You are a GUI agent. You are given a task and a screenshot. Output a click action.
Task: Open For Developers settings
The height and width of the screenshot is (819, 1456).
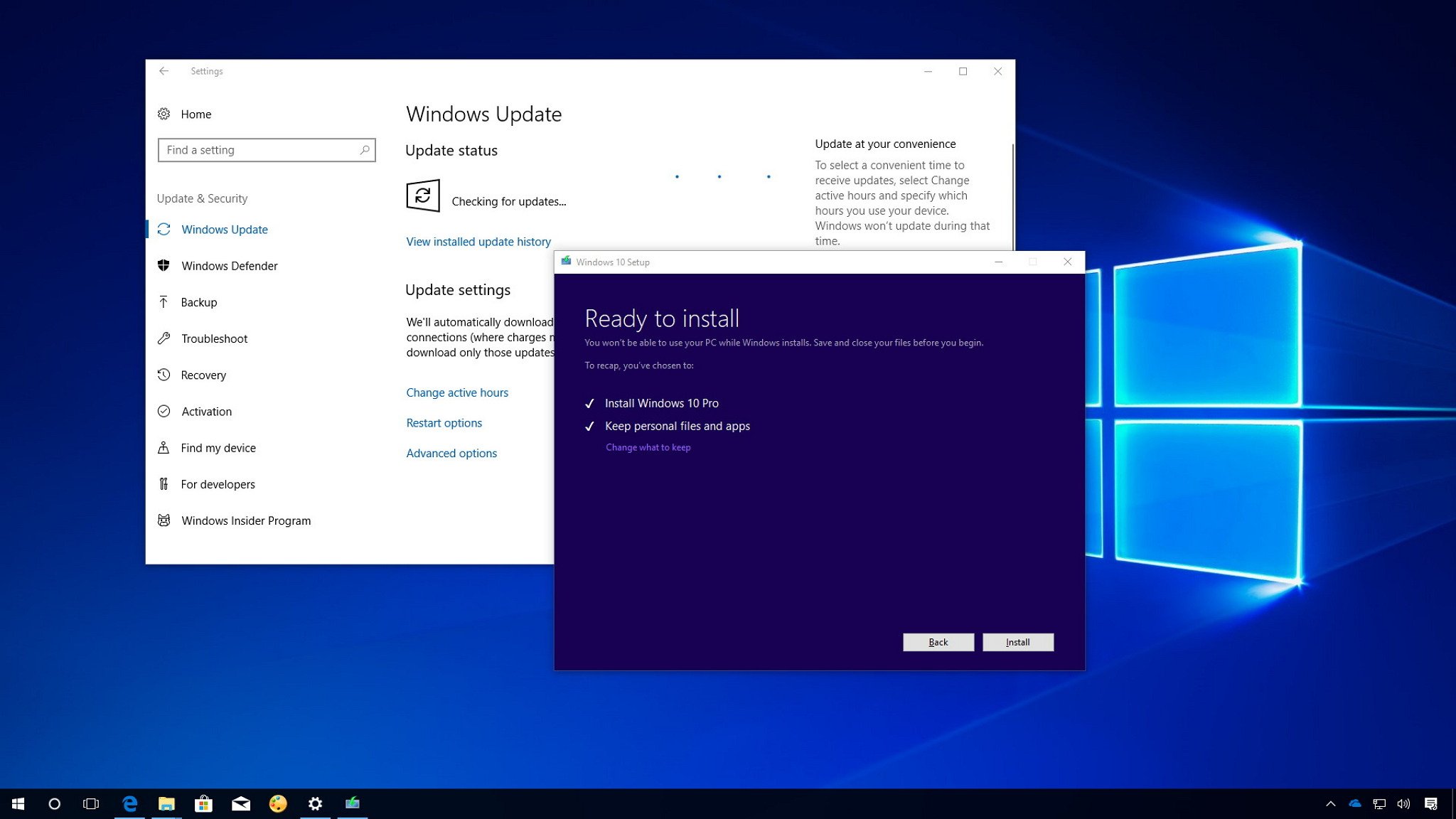[218, 483]
